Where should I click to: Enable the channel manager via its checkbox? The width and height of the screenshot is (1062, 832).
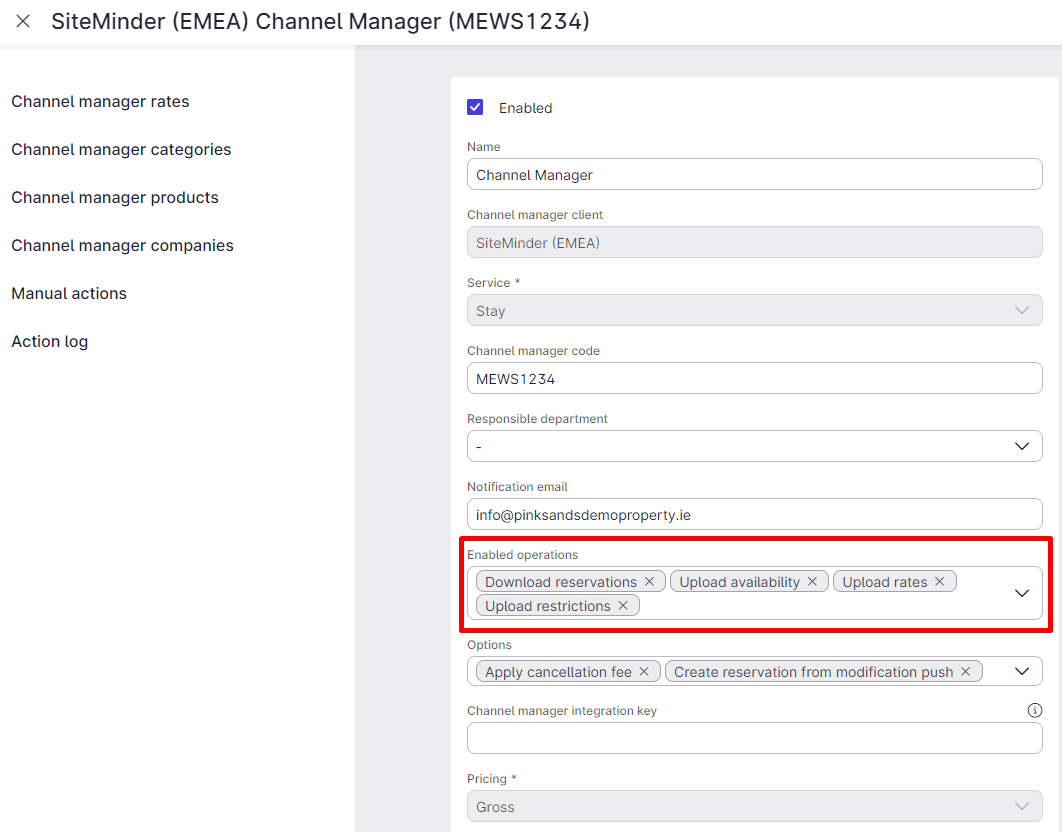(475, 107)
